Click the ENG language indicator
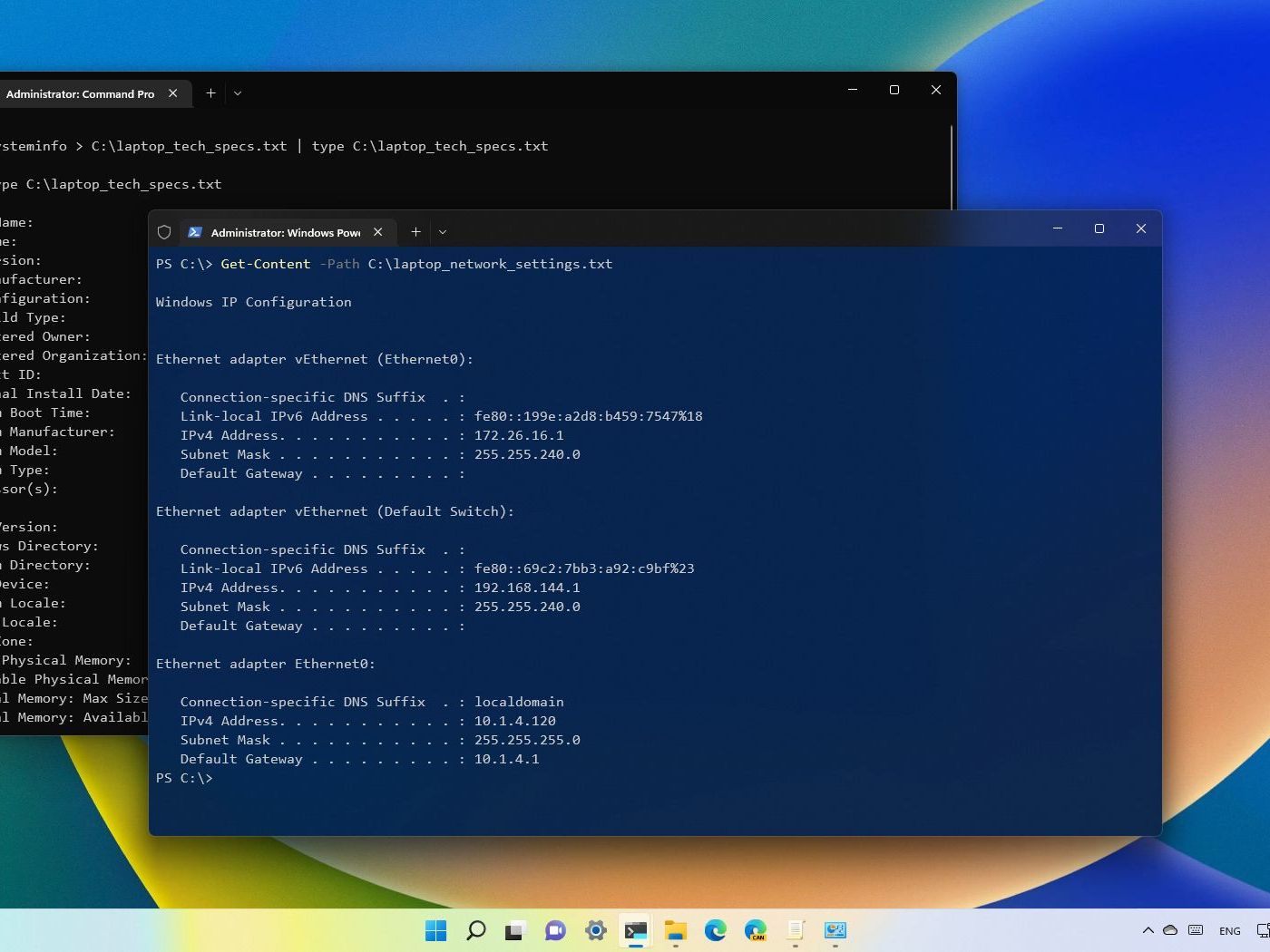This screenshot has width=1270, height=952. 1229,931
